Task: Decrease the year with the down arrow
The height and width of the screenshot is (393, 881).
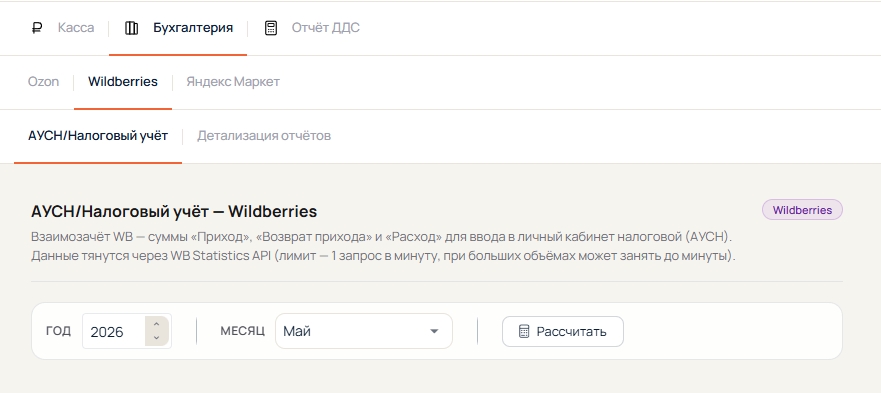Action: [x=157, y=338]
